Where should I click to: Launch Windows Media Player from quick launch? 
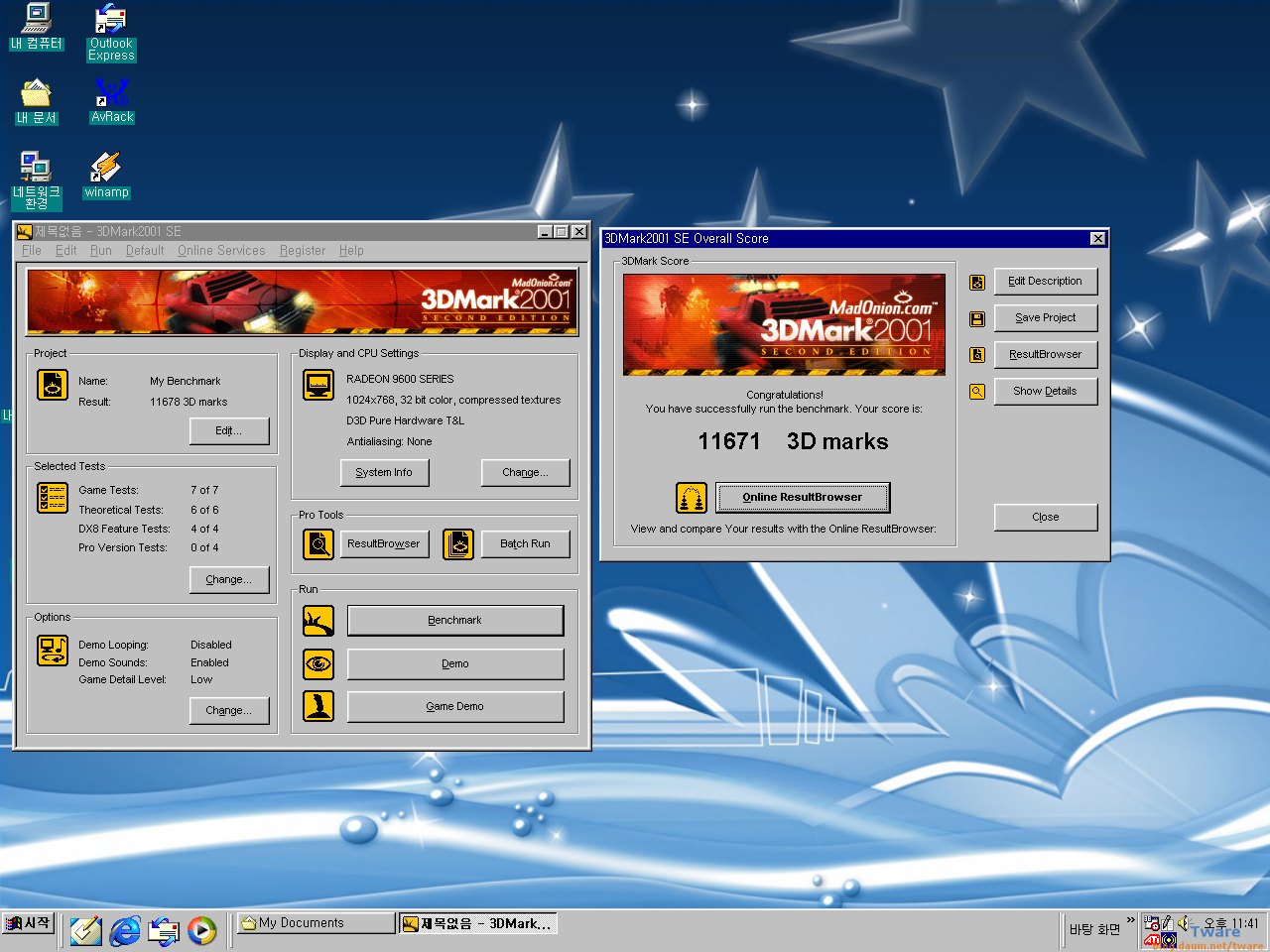coord(202,930)
